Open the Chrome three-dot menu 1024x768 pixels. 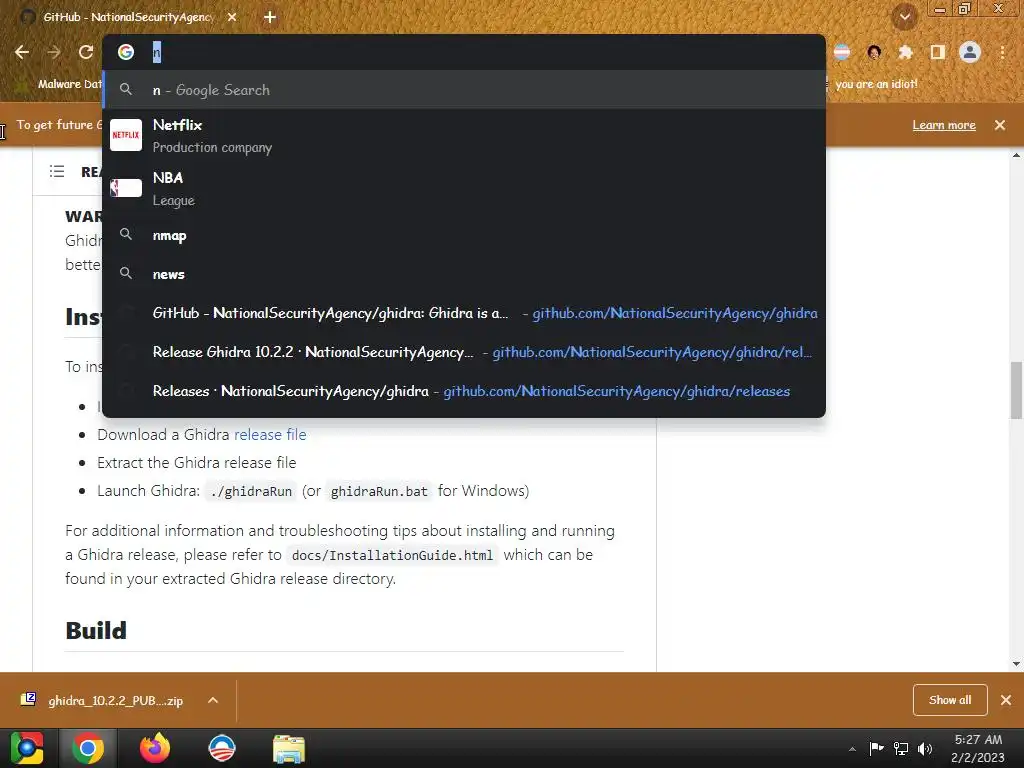coord(1002,52)
